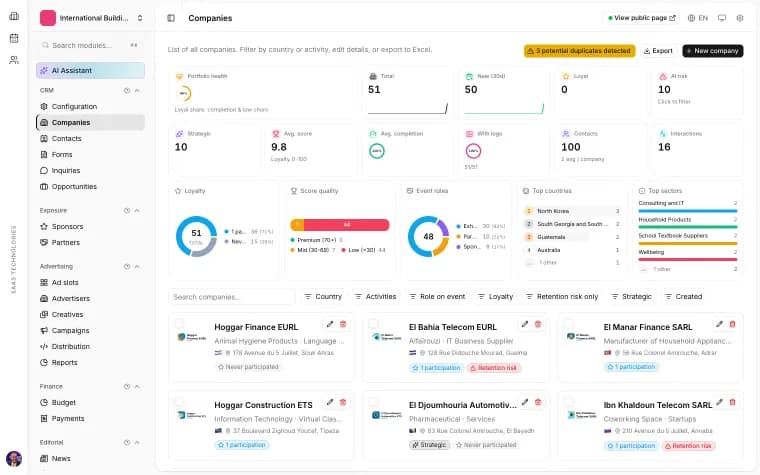Check the Hoggar Finance EURL card checkbox
Image resolution: width=760 pixels, height=475 pixels.
pos(179,323)
